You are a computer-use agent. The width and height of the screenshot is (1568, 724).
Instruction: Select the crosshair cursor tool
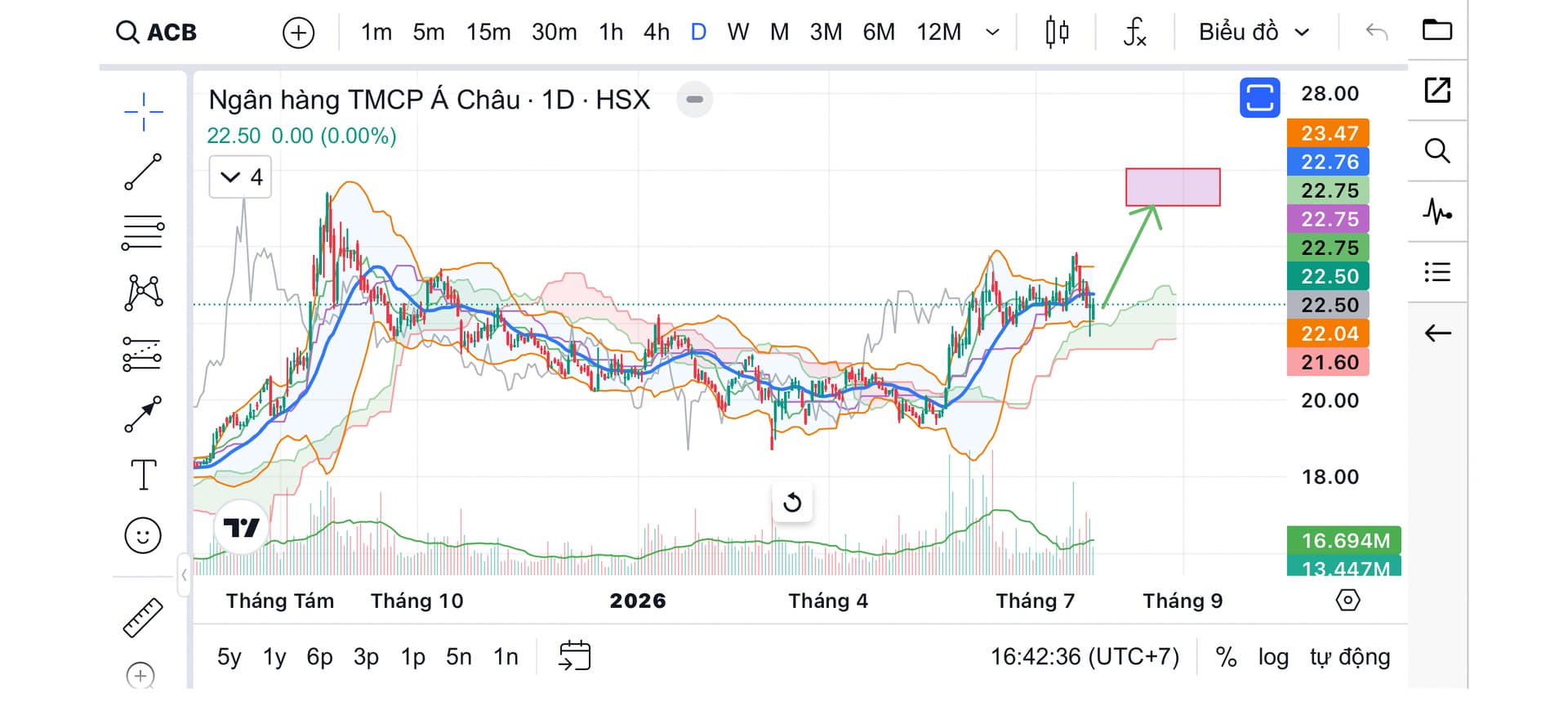pos(143,112)
